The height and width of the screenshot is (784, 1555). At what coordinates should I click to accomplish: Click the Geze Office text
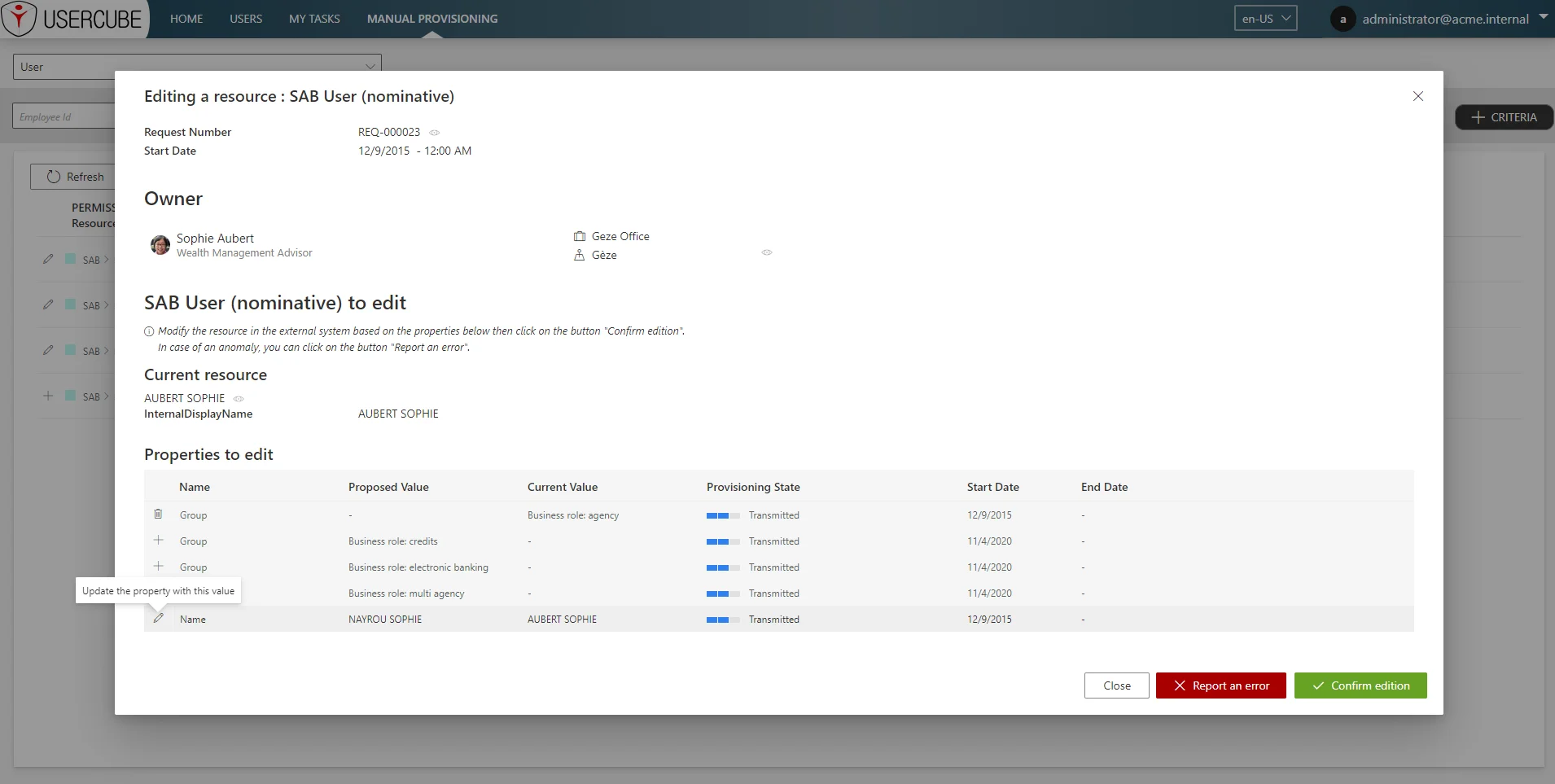click(620, 236)
